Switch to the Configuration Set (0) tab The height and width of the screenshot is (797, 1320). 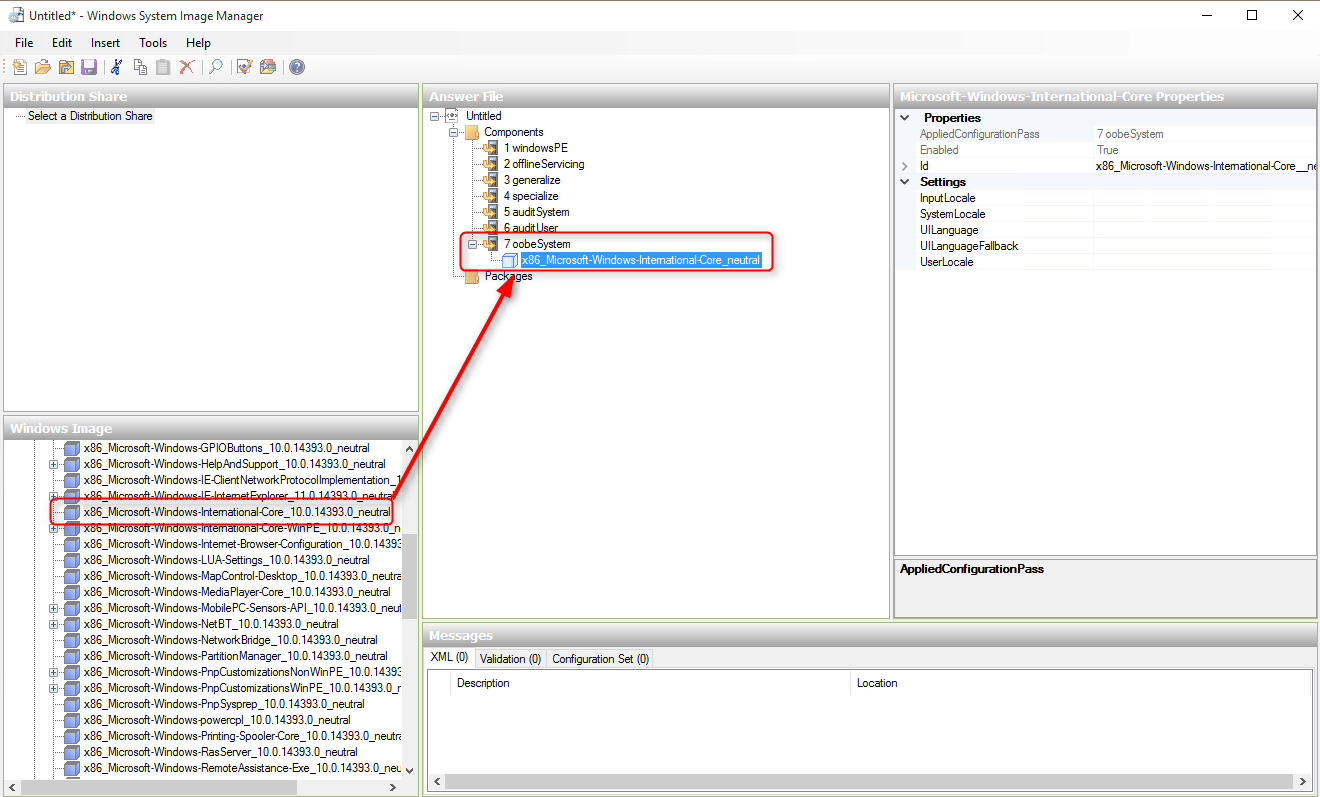click(600, 659)
